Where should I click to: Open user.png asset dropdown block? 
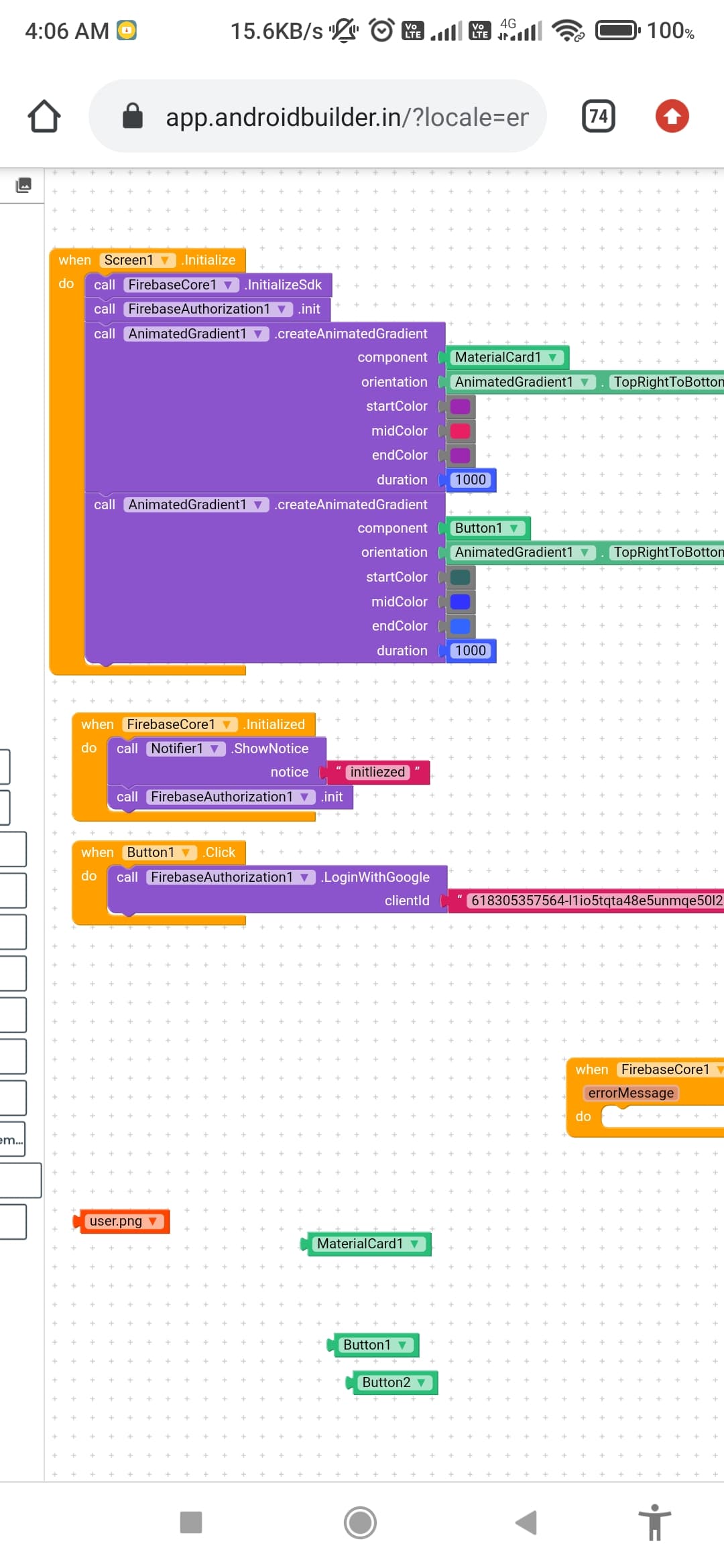123,1221
